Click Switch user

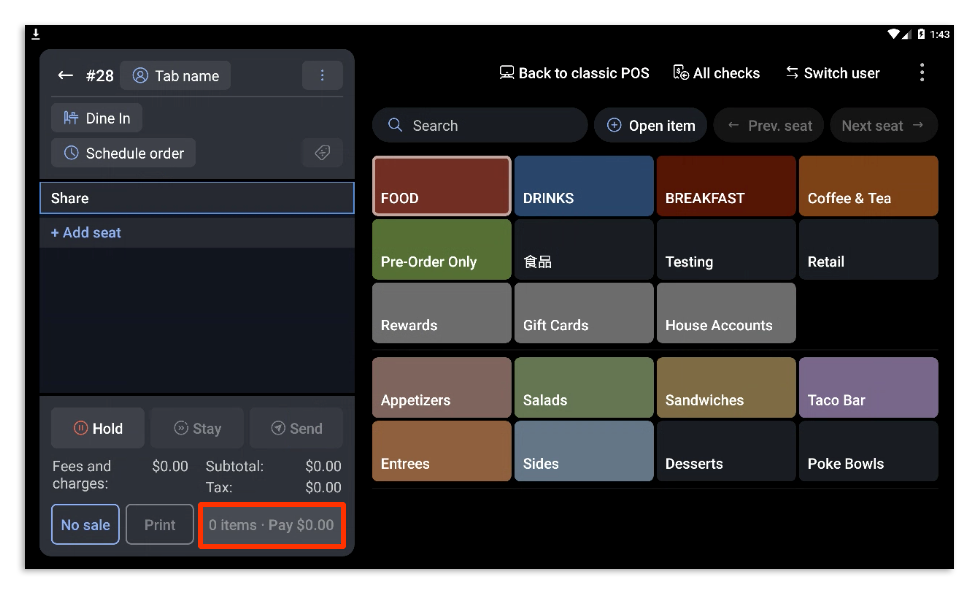[x=832, y=73]
